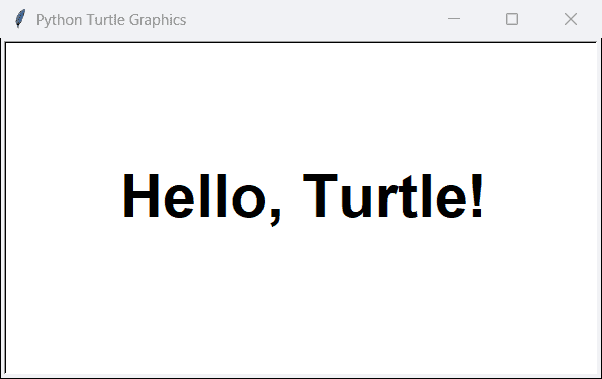Minimize the Python Turtle Graphics window
Screen dimensions: 602x379
point(454,19)
